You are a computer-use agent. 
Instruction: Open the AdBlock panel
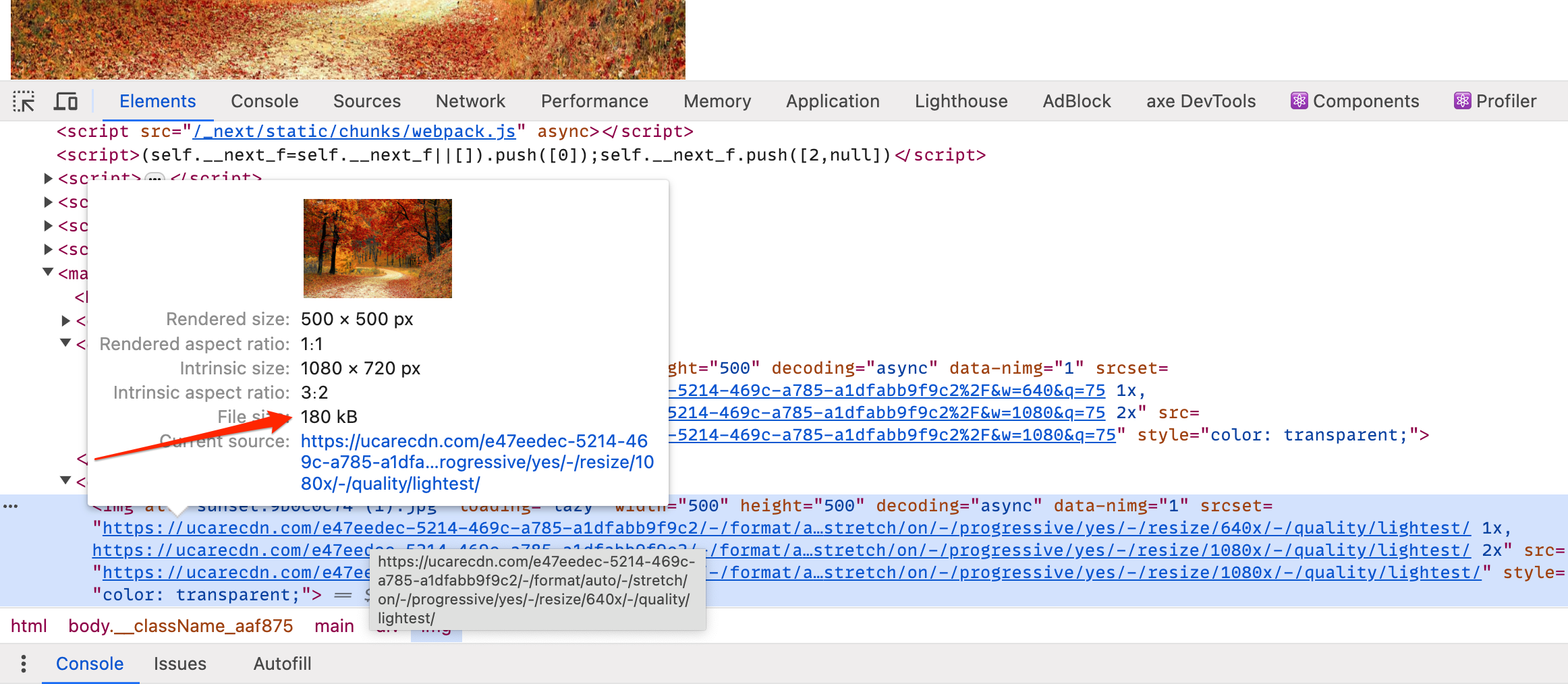1076,101
